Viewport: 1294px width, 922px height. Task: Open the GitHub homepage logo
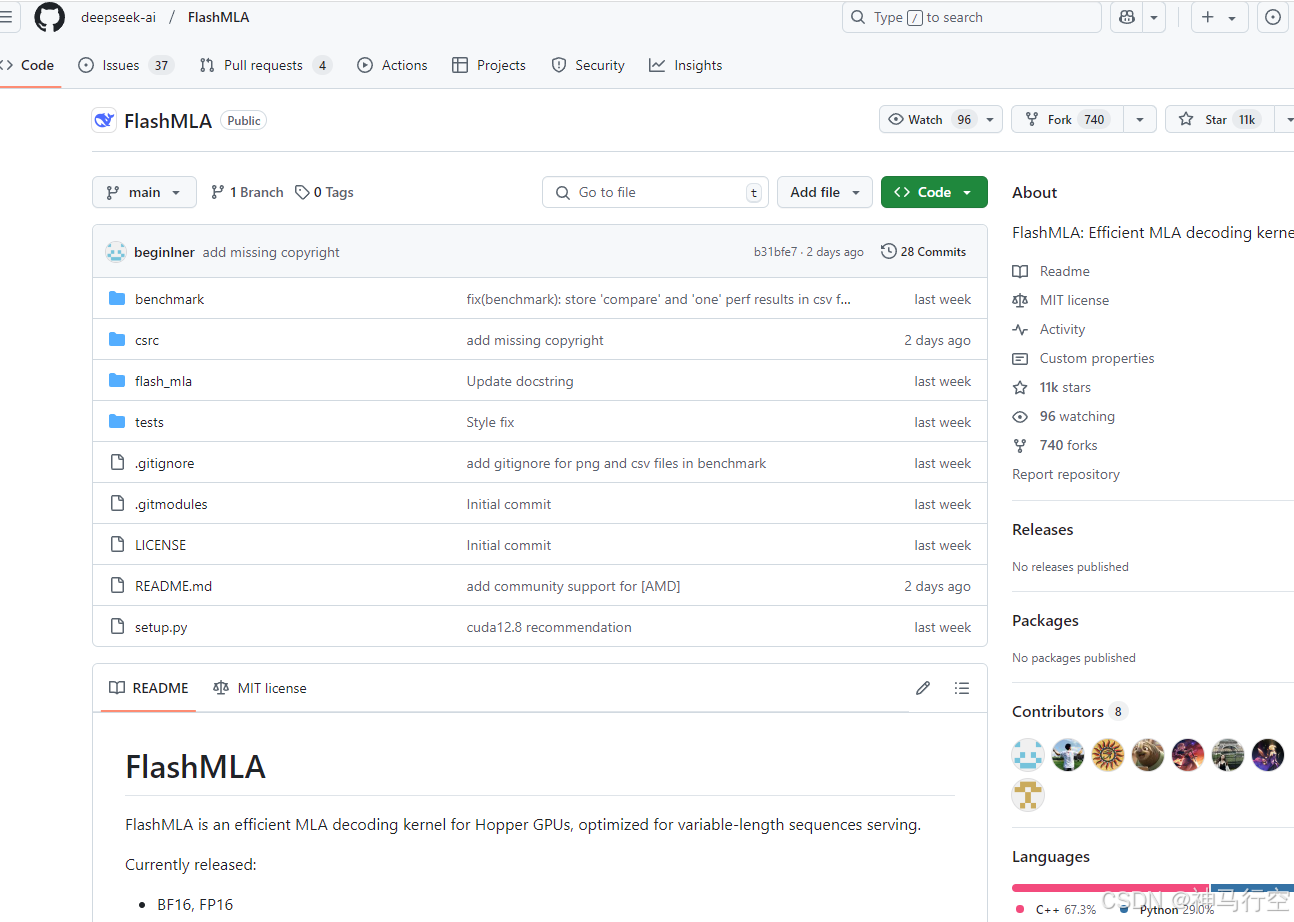pos(49,17)
